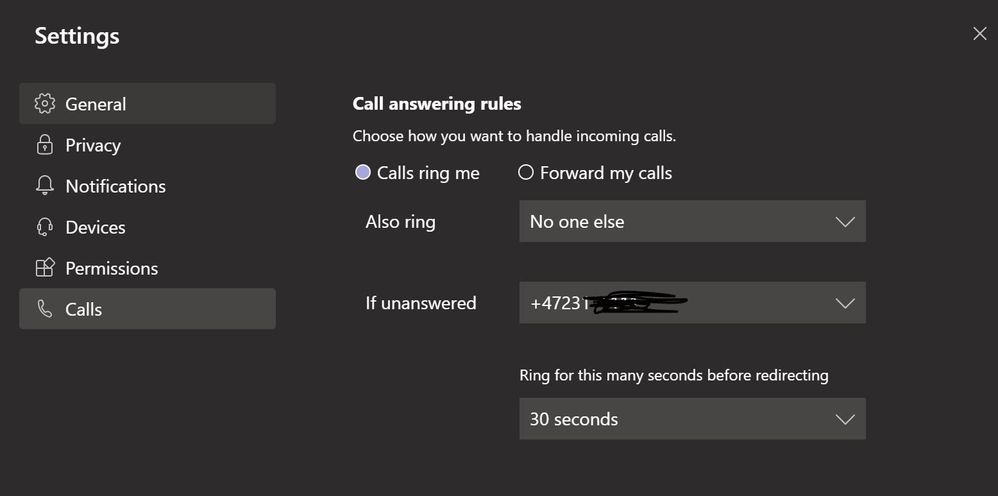Select the Calls ring me option

click(363, 173)
